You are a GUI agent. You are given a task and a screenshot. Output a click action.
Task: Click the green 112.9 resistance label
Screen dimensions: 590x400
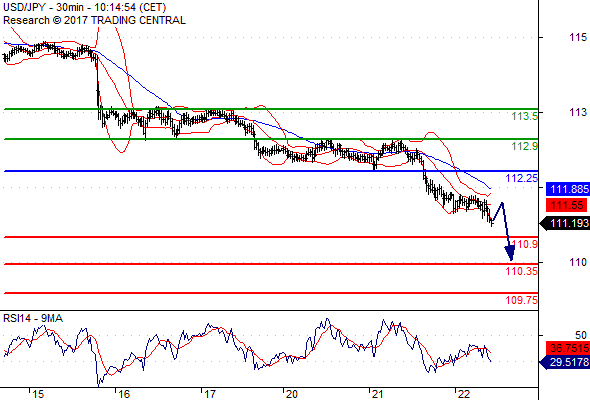pos(525,146)
